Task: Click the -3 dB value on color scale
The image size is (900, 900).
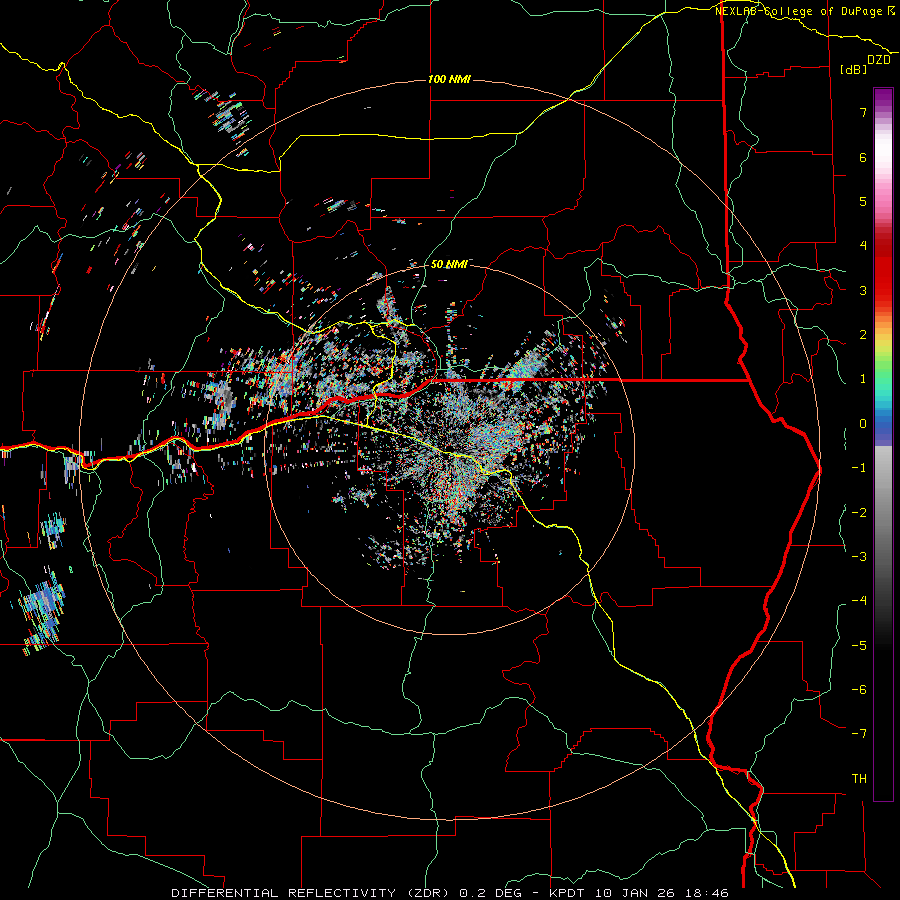Action: click(859, 557)
